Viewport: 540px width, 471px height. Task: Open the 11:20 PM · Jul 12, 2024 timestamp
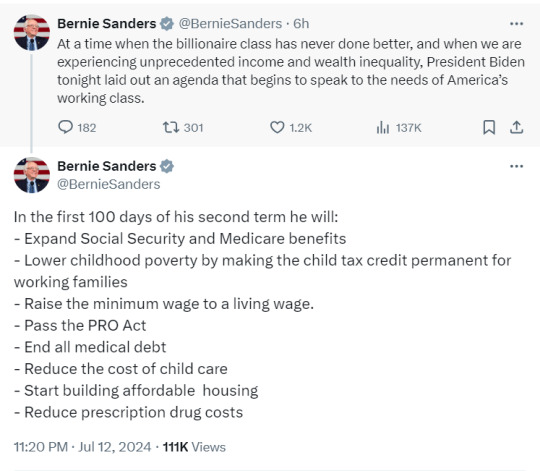(82, 447)
